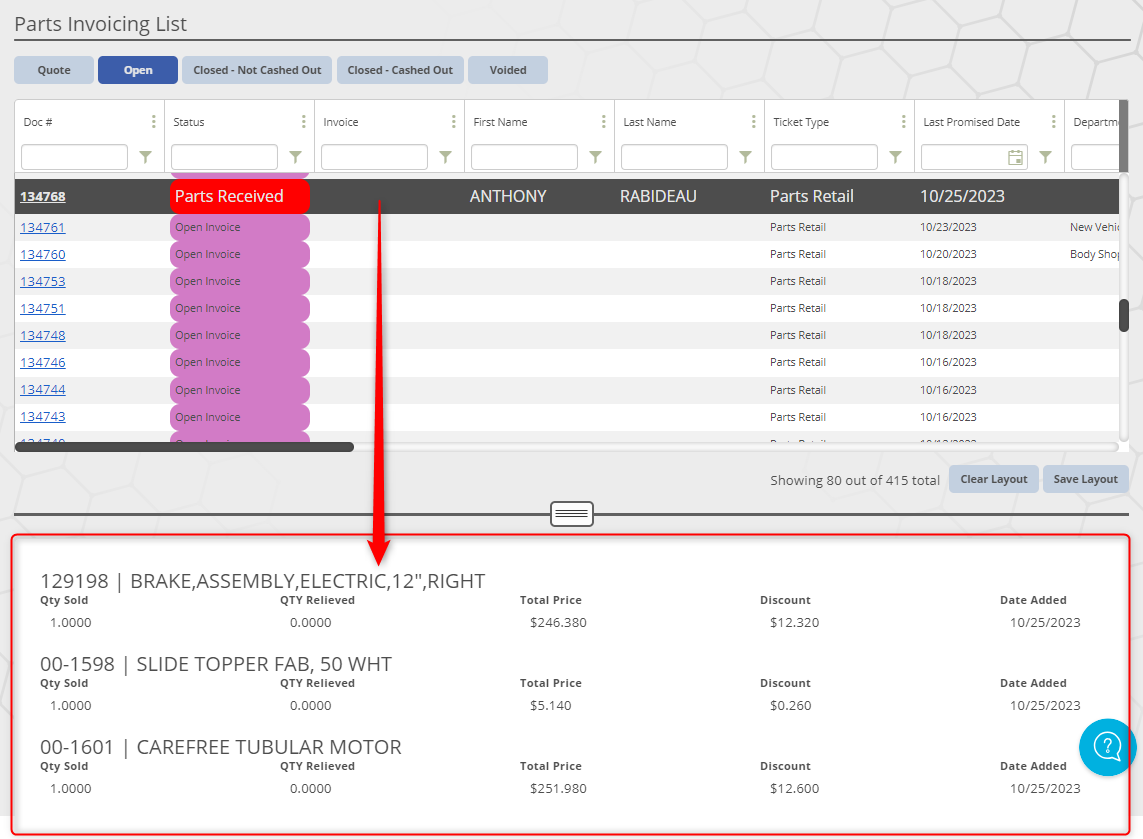Open the Doc # column options menu
Screen dimensions: 1143x839
coord(153,122)
